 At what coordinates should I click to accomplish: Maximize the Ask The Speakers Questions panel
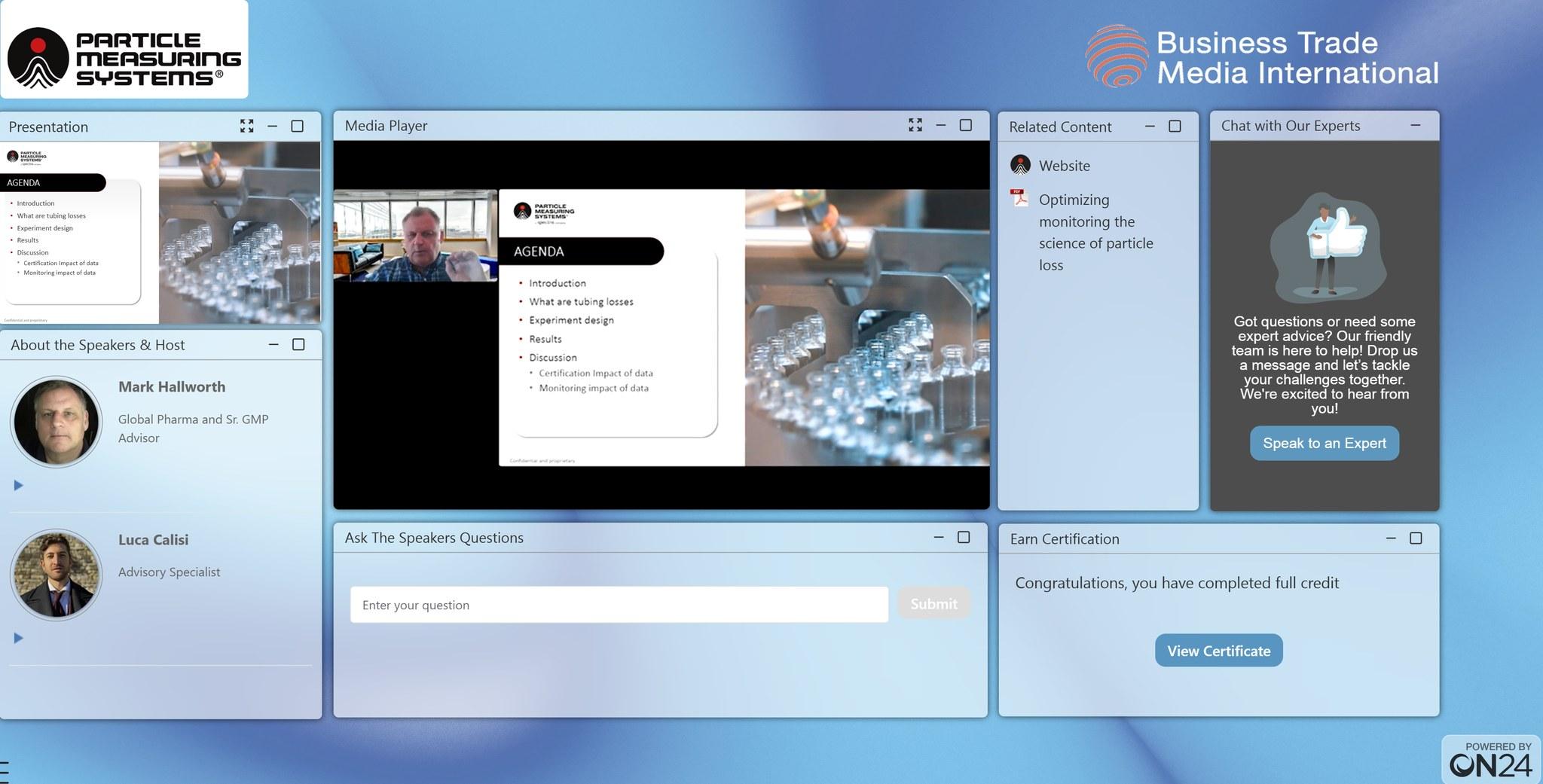tap(963, 537)
